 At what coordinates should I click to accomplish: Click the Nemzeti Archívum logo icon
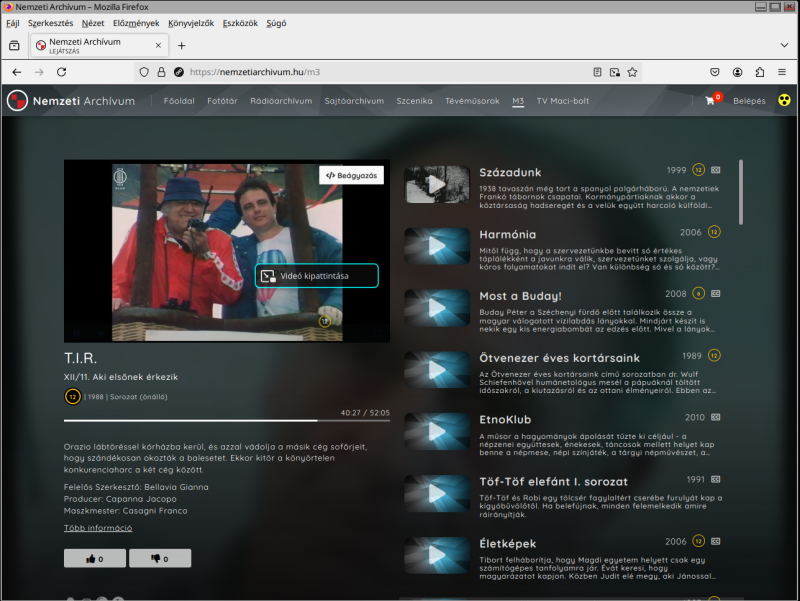[x=17, y=101]
